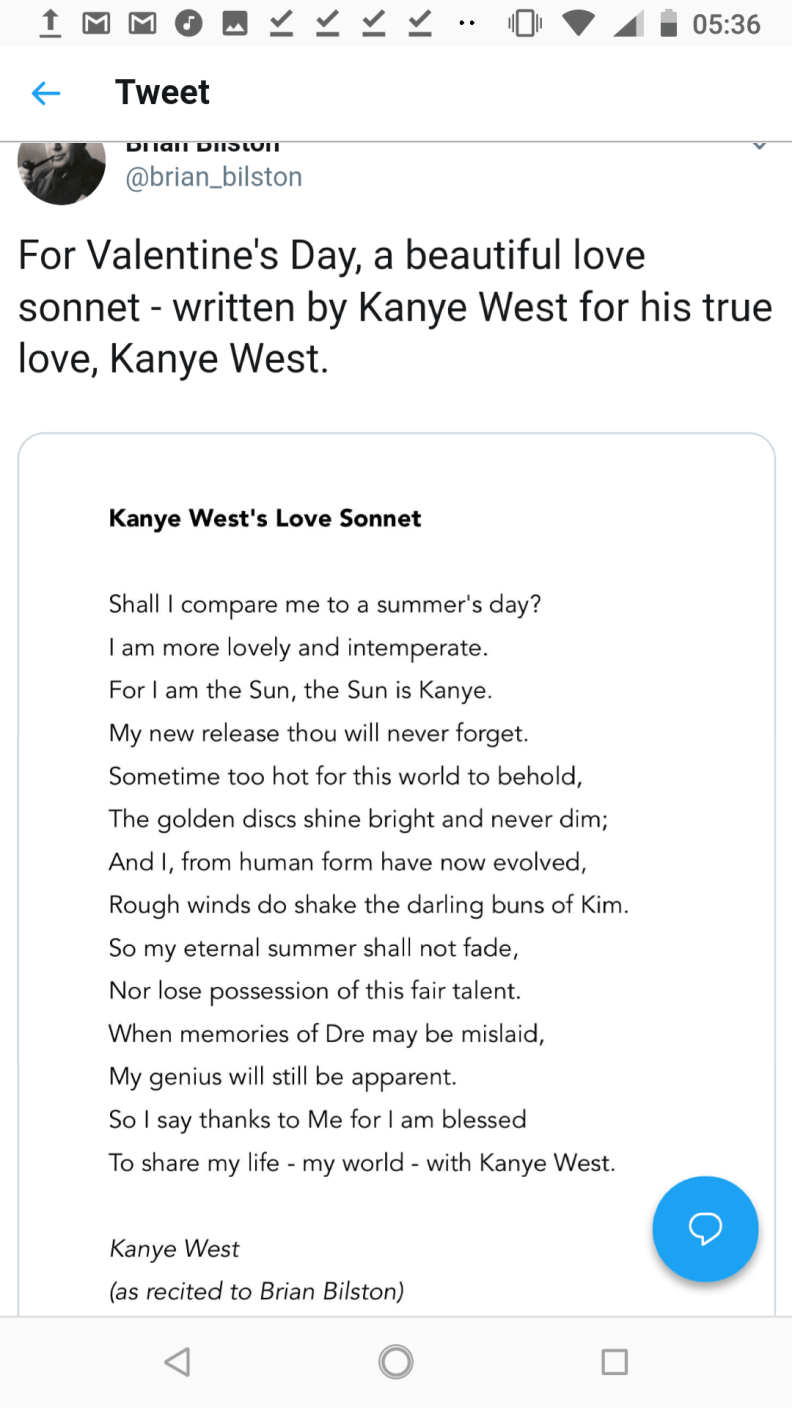Tap the blue back arrow icon

[x=46, y=92]
